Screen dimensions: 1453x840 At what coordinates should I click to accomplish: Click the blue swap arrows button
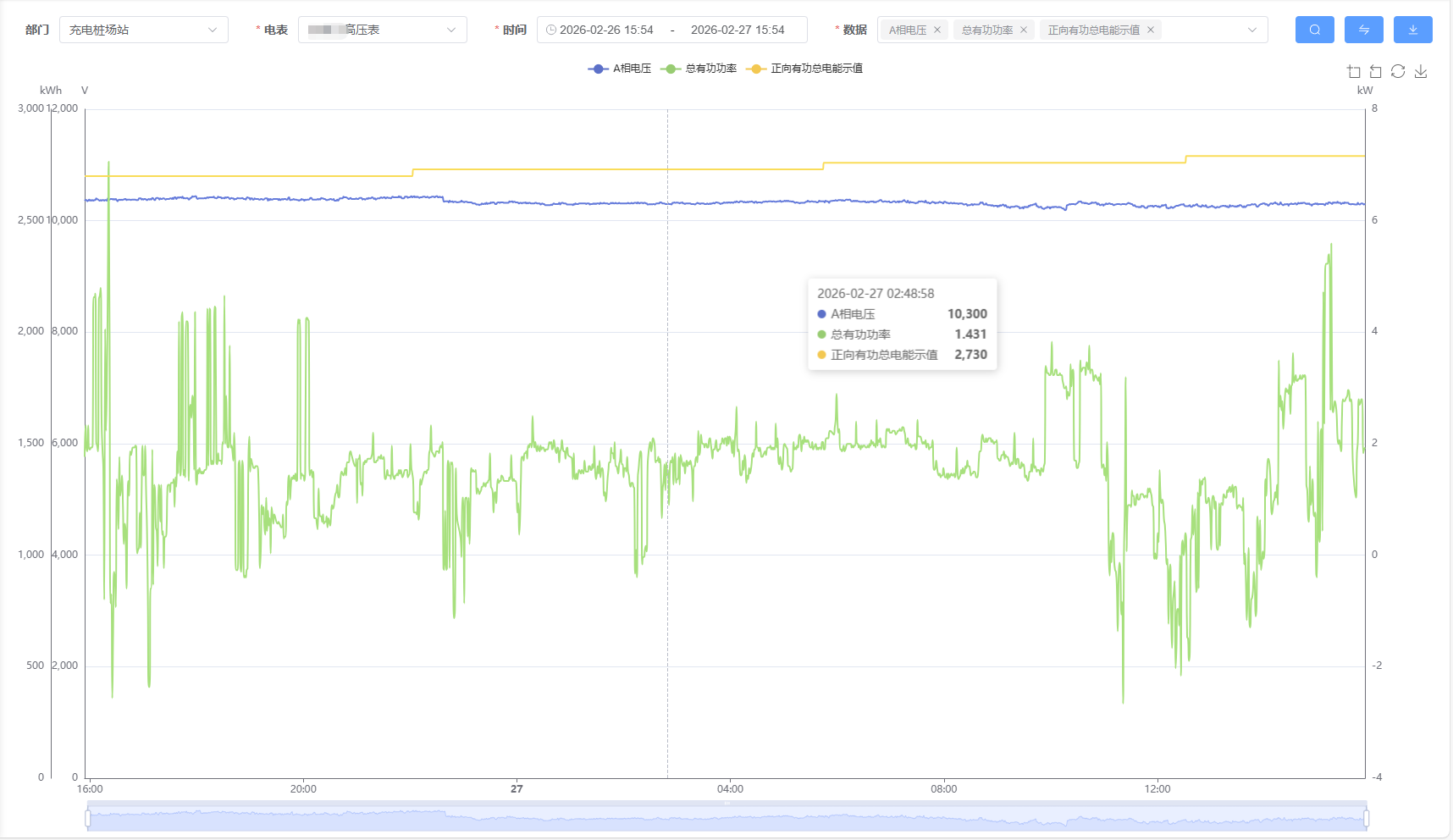(1363, 30)
